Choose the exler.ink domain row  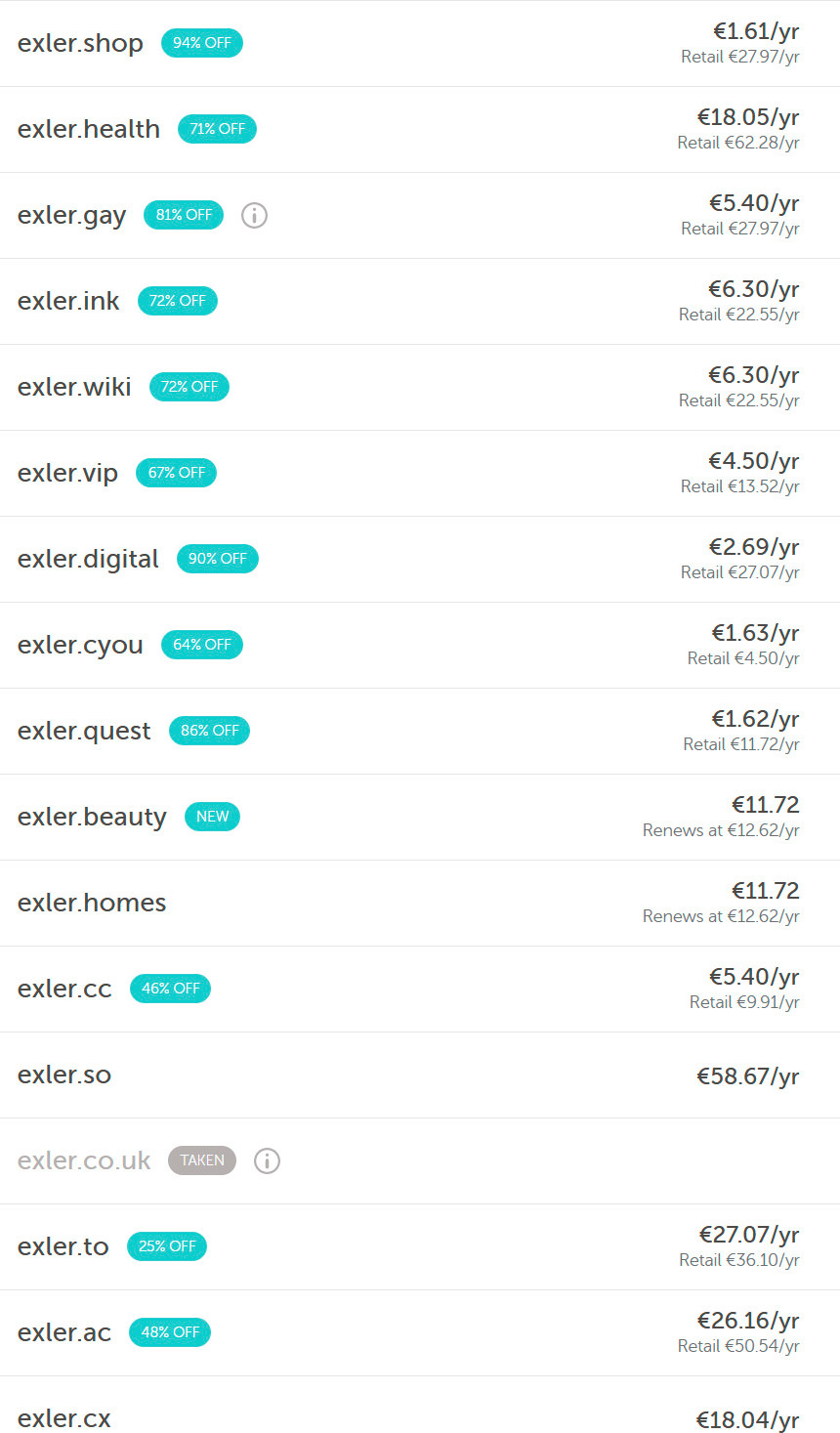click(x=68, y=301)
